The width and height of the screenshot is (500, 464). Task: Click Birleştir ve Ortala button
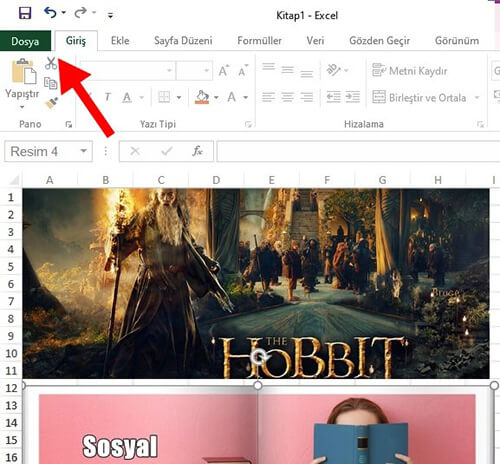click(419, 98)
